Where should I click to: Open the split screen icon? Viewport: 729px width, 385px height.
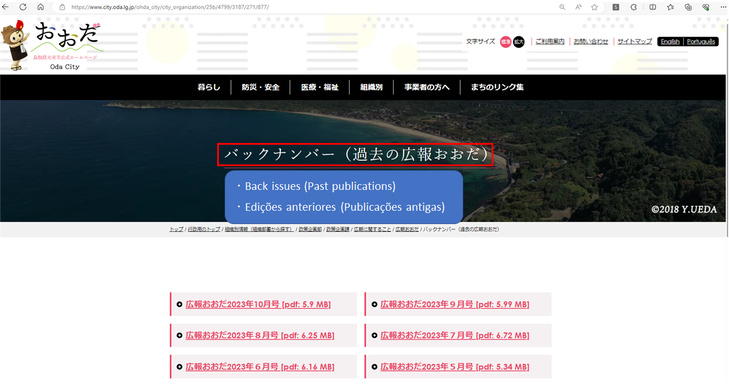653,7
